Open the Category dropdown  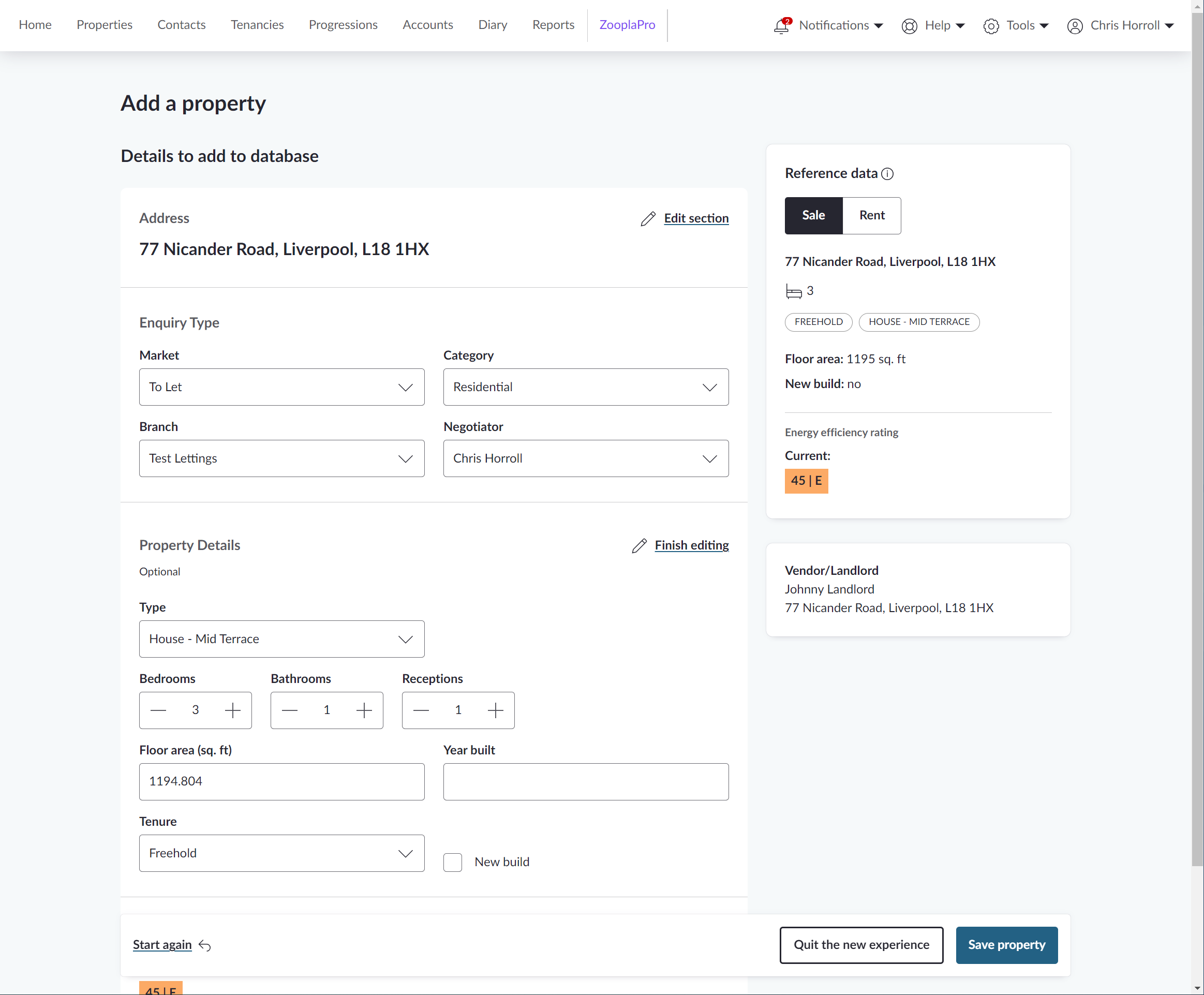click(x=586, y=387)
